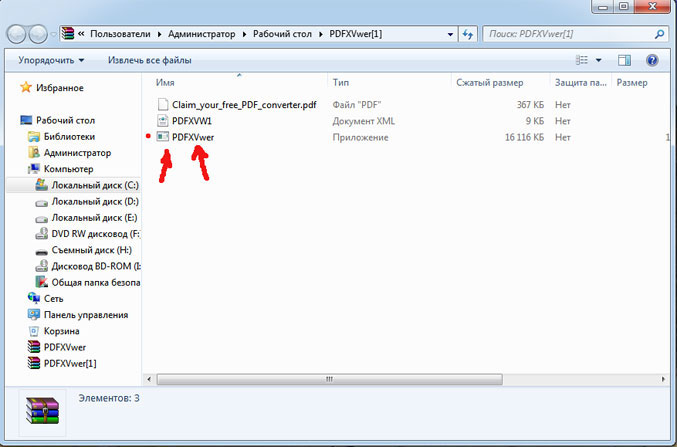
Task: Sort by Защита па... column header
Action: point(581,82)
